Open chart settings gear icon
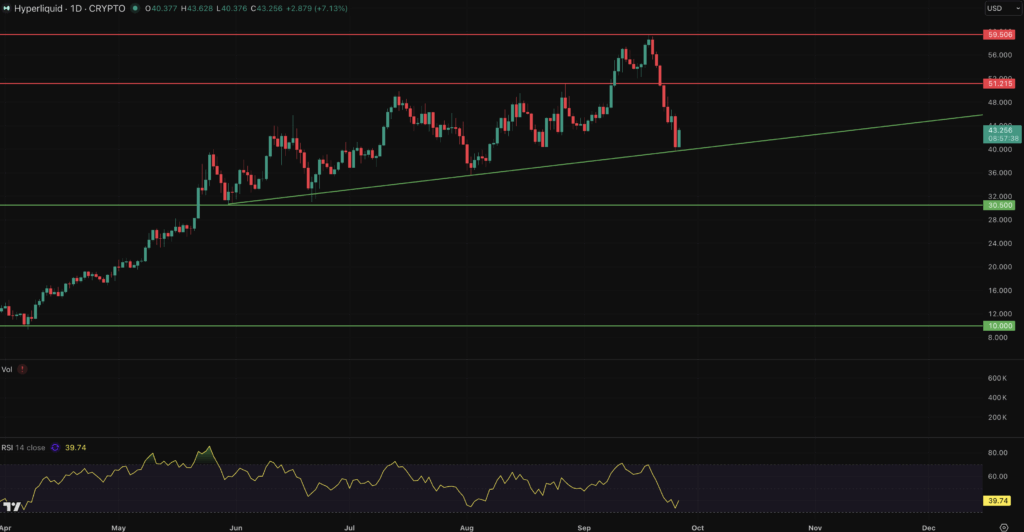The image size is (1024, 532). 1004,527
